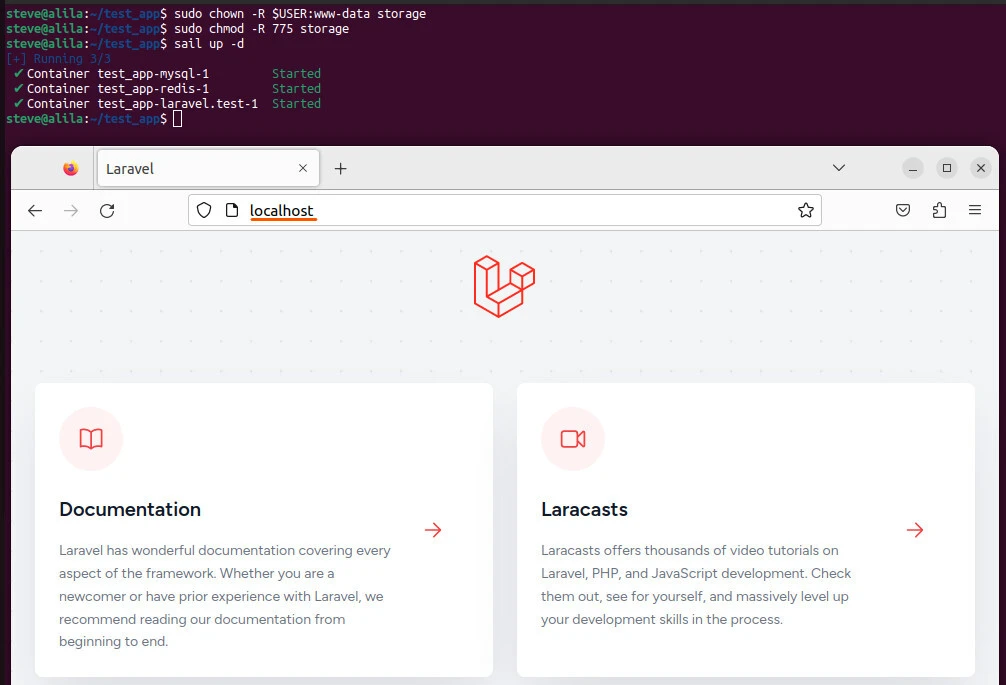Open the Pocket save icon
The width and height of the screenshot is (1006, 685).
[903, 210]
